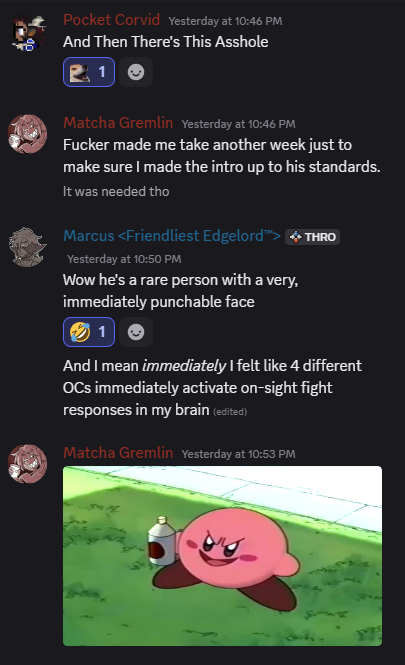Click Matcha Gremlin's avatar on 10:46 PM message

tap(28, 134)
